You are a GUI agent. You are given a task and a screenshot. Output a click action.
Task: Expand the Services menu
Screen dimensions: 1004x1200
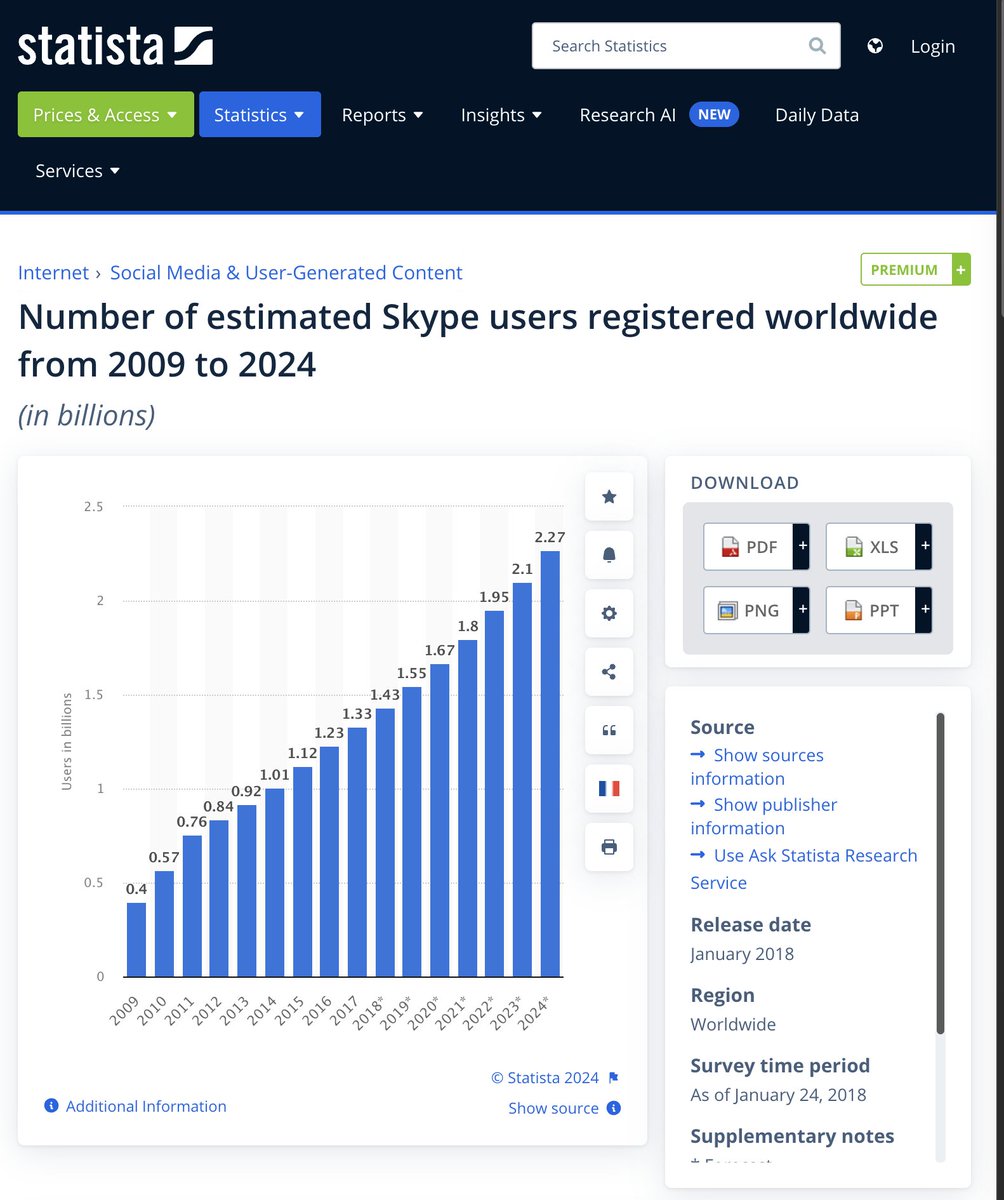pos(78,171)
